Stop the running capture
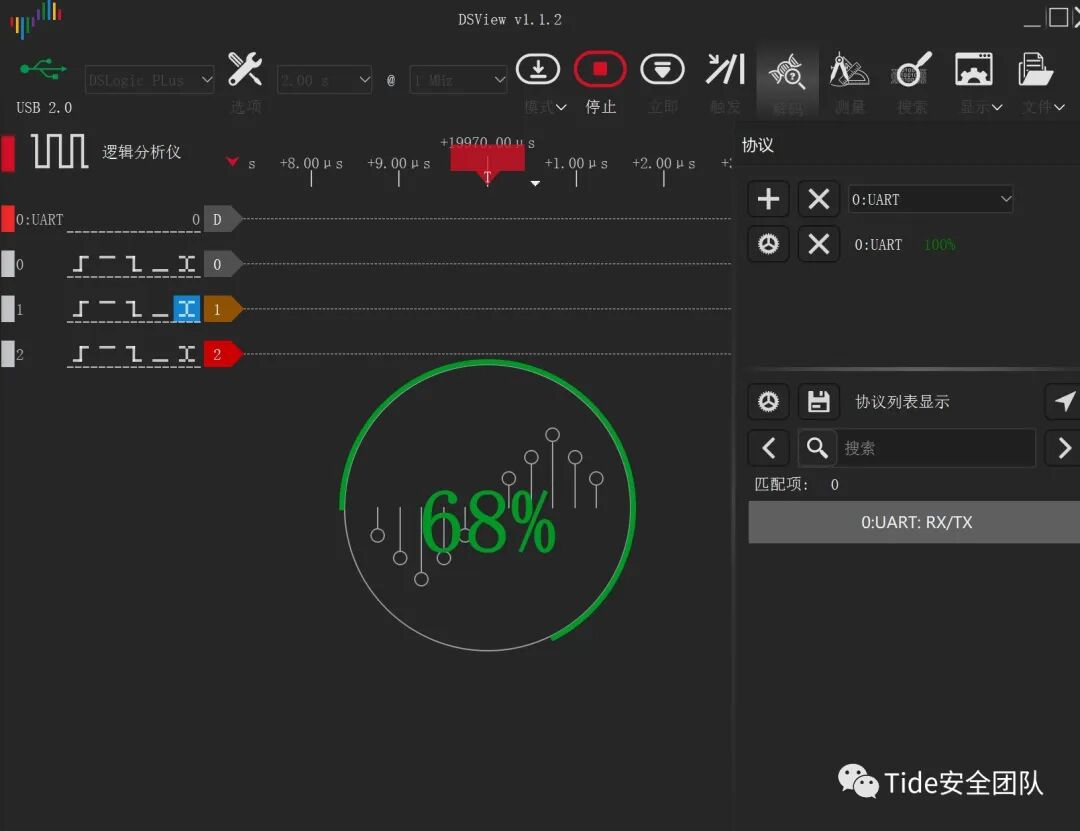Image resolution: width=1080 pixels, height=831 pixels. point(600,69)
